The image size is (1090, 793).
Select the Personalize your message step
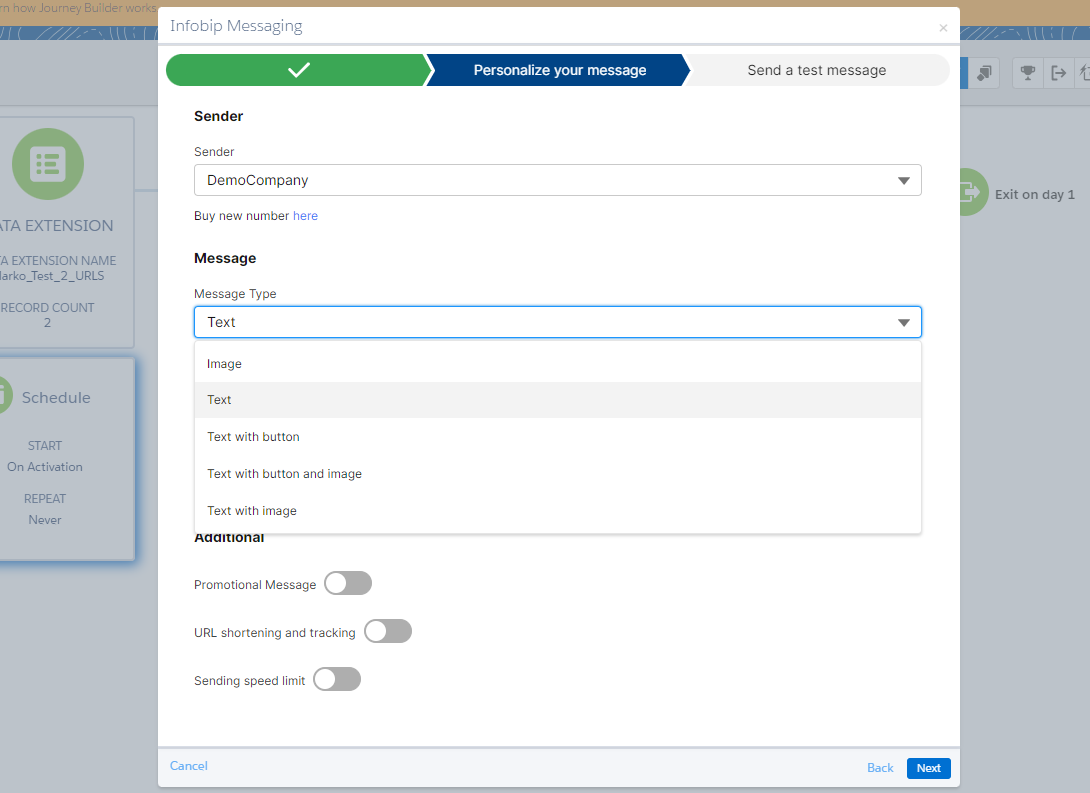click(x=559, y=70)
